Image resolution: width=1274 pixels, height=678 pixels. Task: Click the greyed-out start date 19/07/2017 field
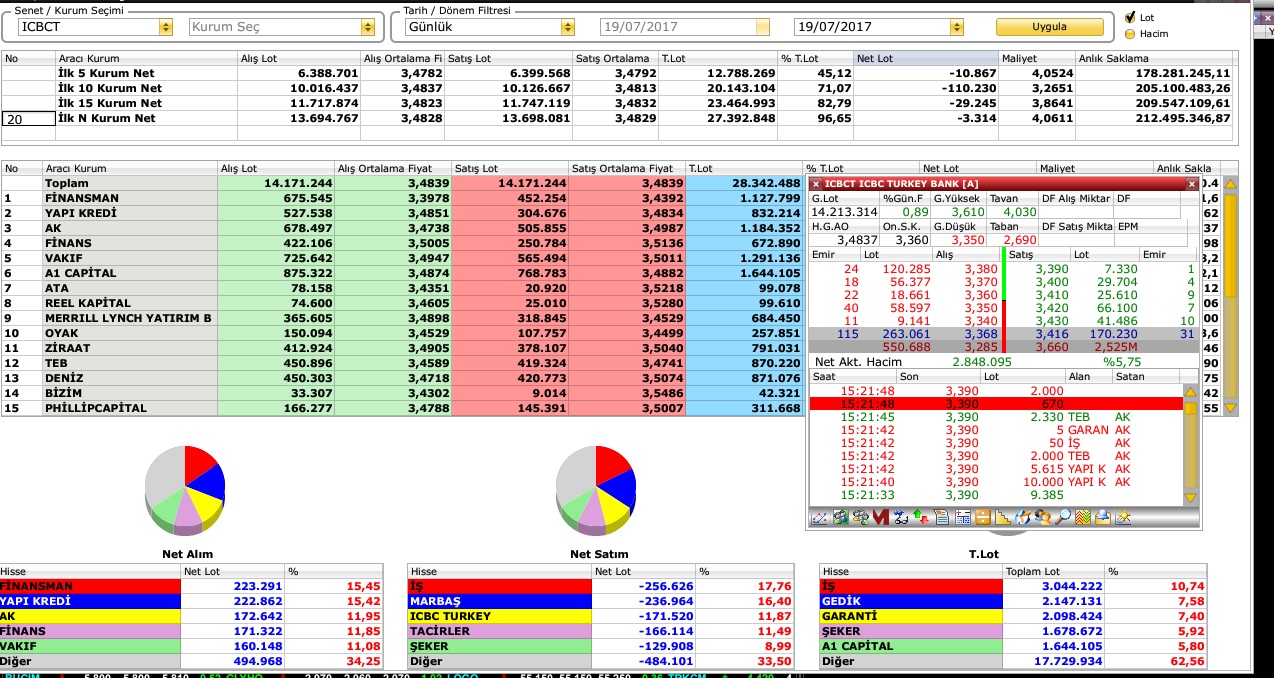pyautogui.click(x=685, y=27)
